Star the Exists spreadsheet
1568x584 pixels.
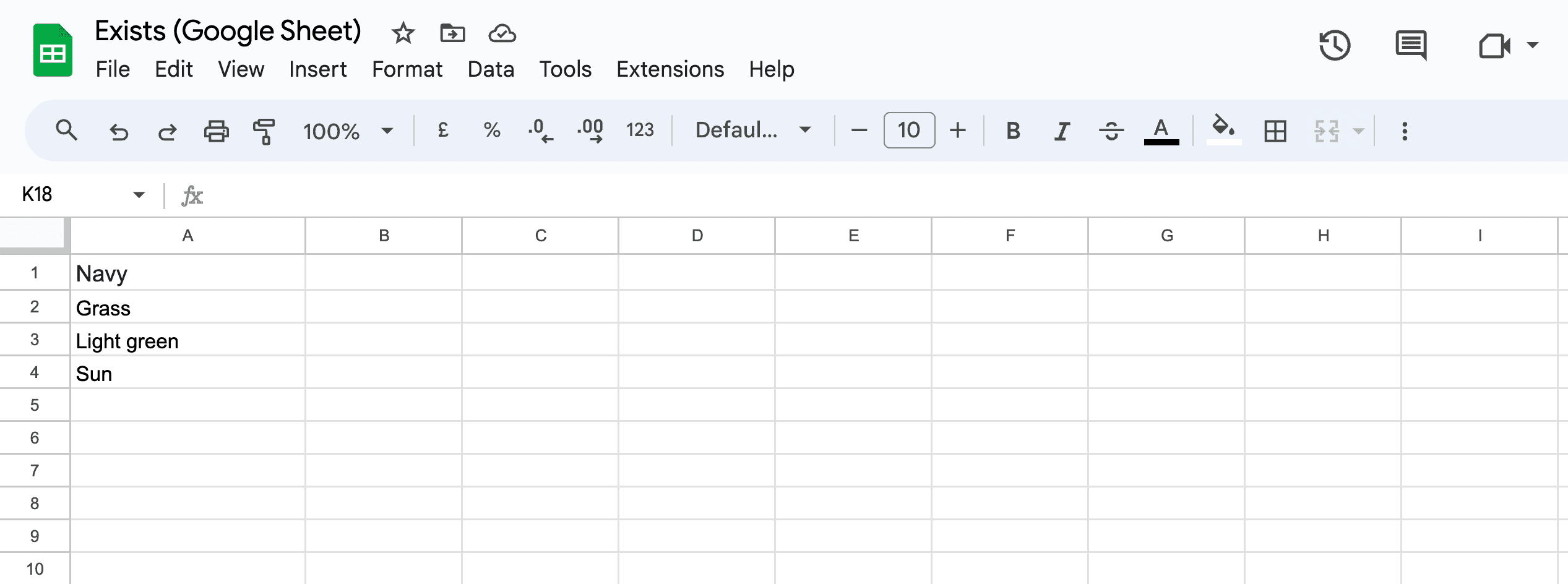tap(402, 33)
